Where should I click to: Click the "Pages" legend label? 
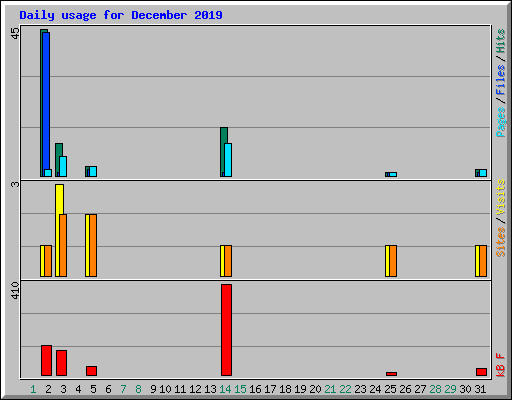[x=500, y=122]
